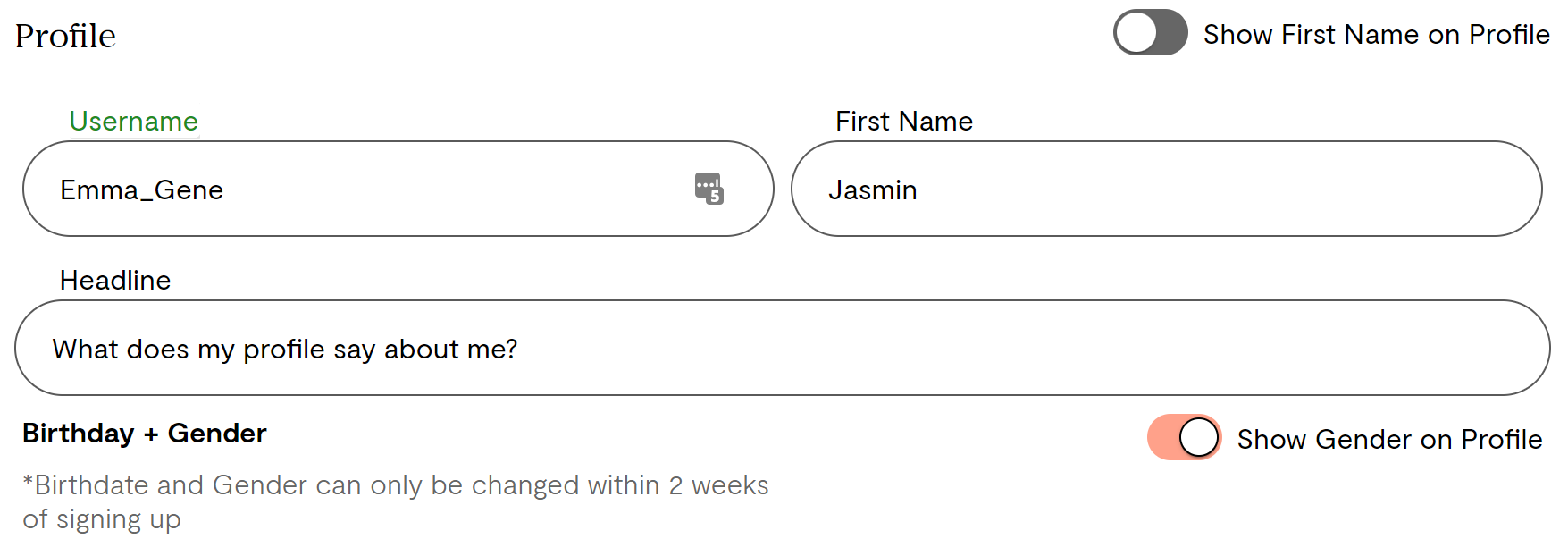Turn off the orange gender visibility switch

1183,438
